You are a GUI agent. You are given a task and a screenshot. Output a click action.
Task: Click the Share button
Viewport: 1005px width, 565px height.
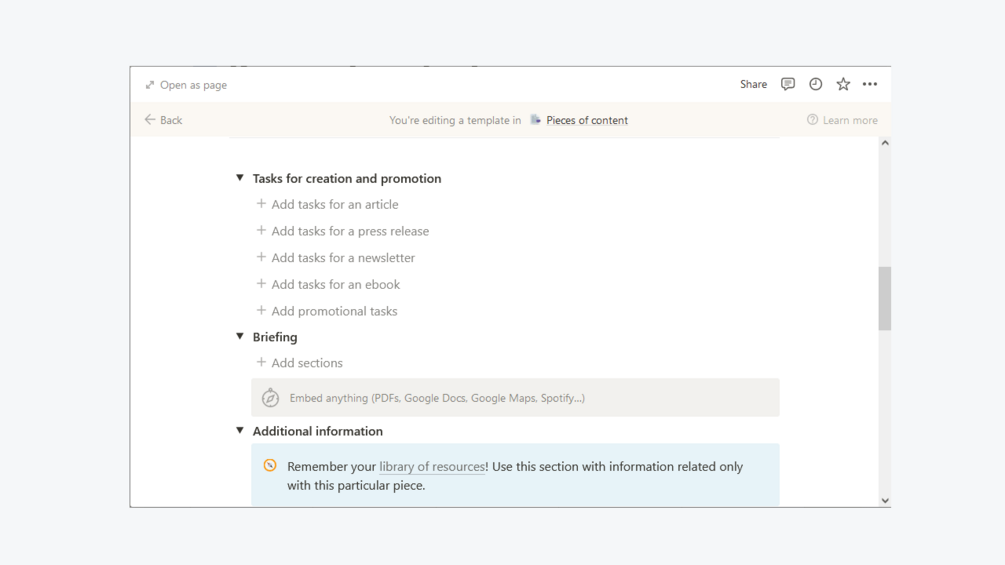point(753,85)
